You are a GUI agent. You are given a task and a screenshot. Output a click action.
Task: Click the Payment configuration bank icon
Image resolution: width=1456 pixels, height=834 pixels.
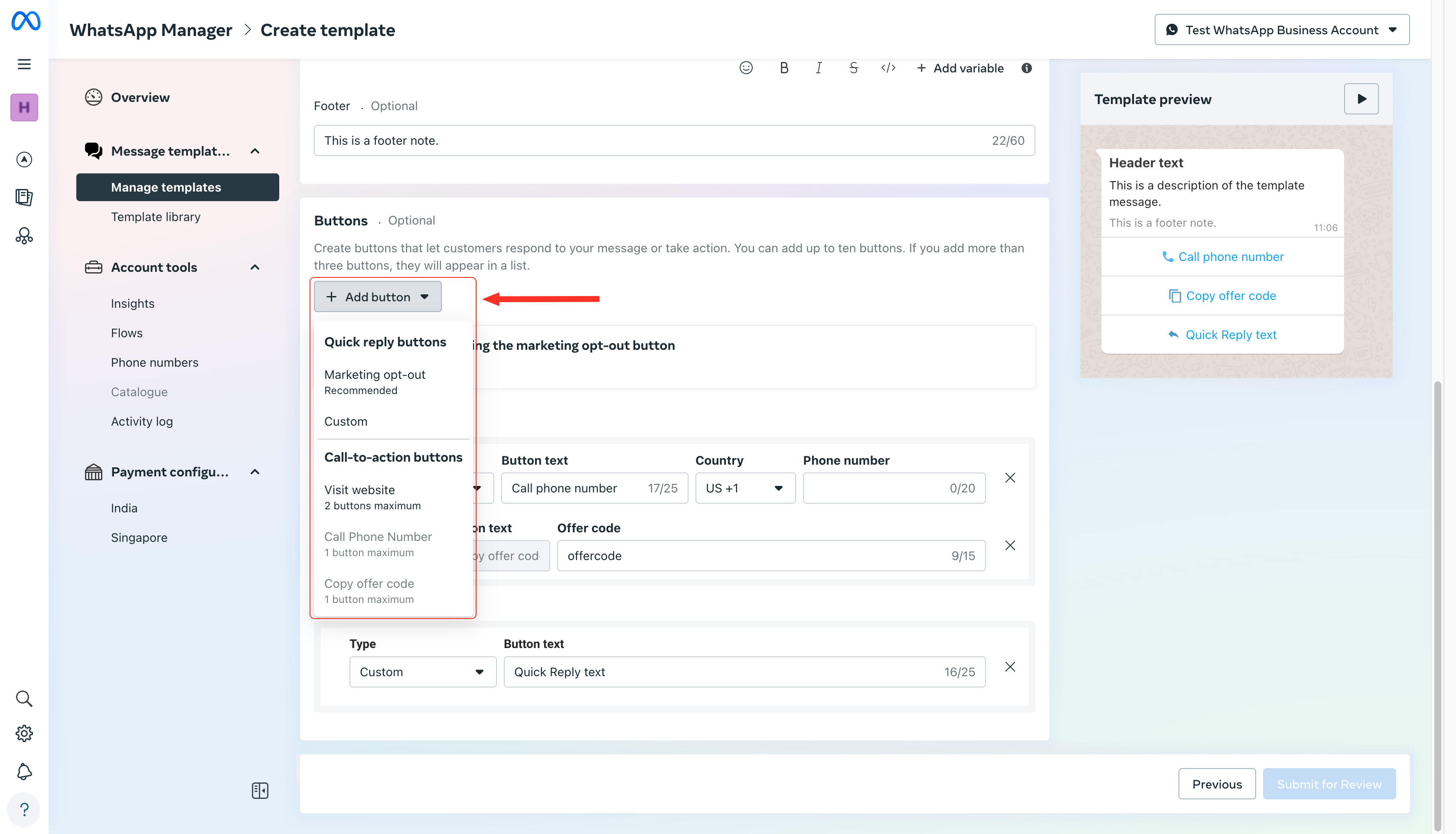pyautogui.click(x=93, y=472)
